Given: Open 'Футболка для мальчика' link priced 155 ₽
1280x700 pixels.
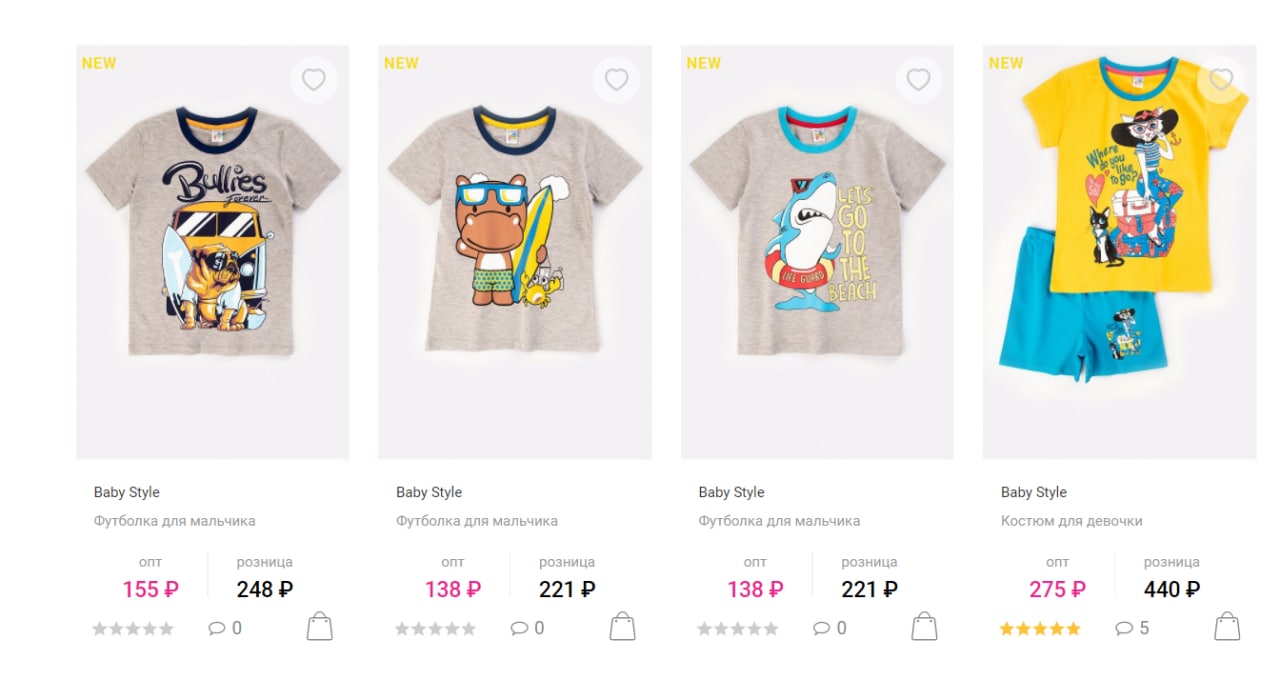Looking at the screenshot, I should point(175,521).
